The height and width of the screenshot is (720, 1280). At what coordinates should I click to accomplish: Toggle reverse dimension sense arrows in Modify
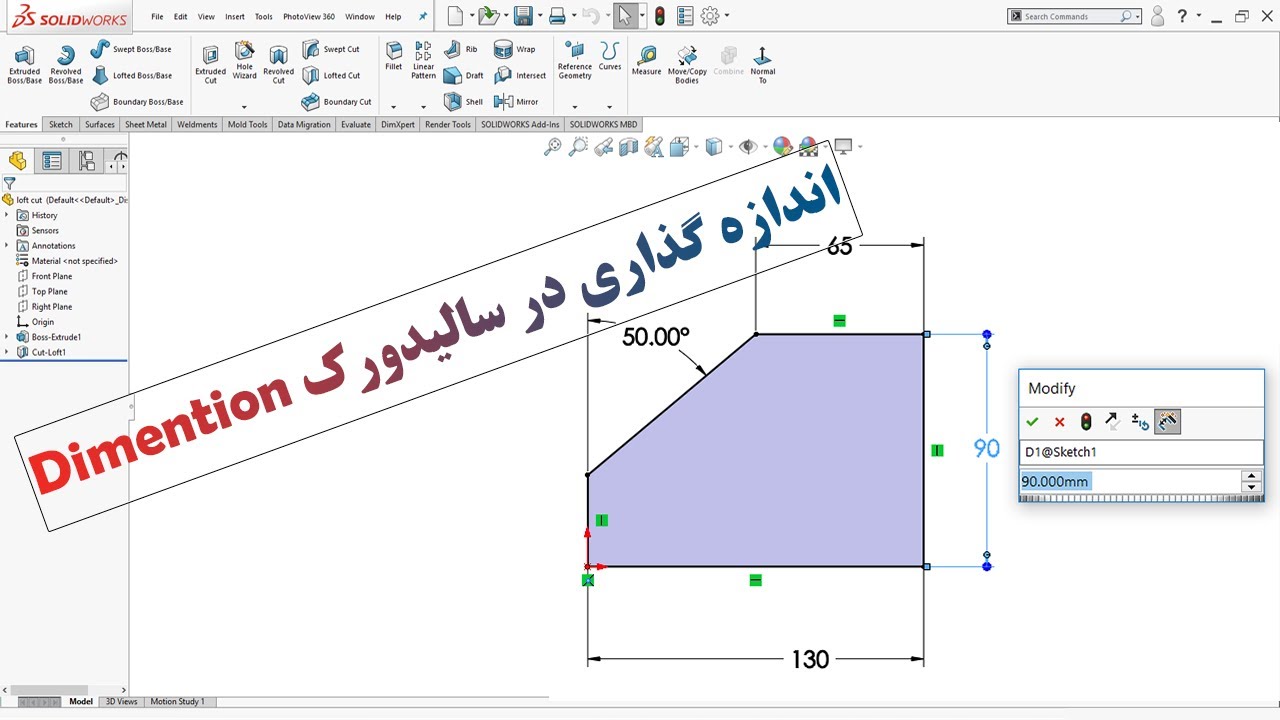click(x=1111, y=422)
